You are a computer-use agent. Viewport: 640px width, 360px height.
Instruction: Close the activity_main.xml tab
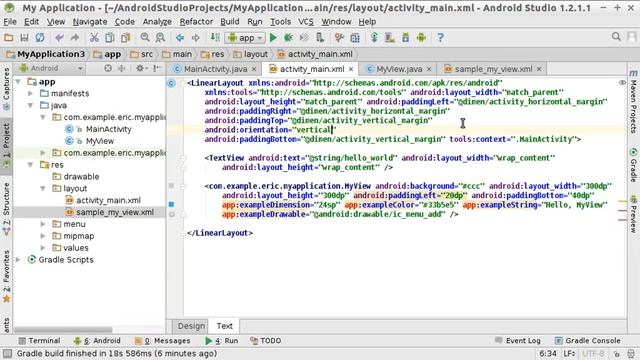tap(351, 69)
